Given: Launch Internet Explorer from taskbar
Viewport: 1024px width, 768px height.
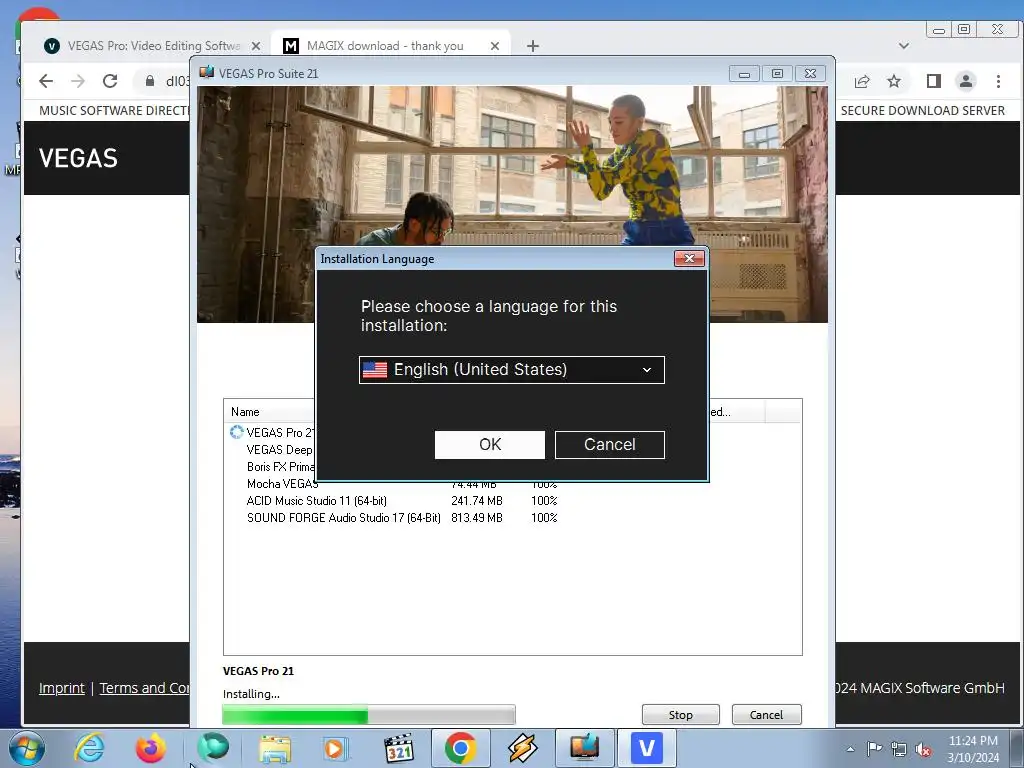Looking at the screenshot, I should 89,748.
